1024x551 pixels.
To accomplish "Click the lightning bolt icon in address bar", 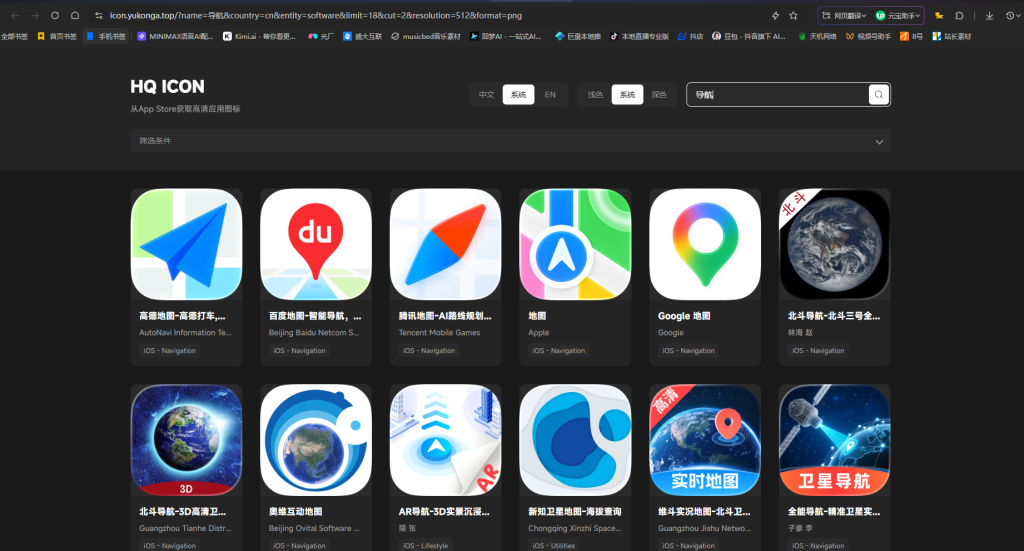I will click(775, 15).
